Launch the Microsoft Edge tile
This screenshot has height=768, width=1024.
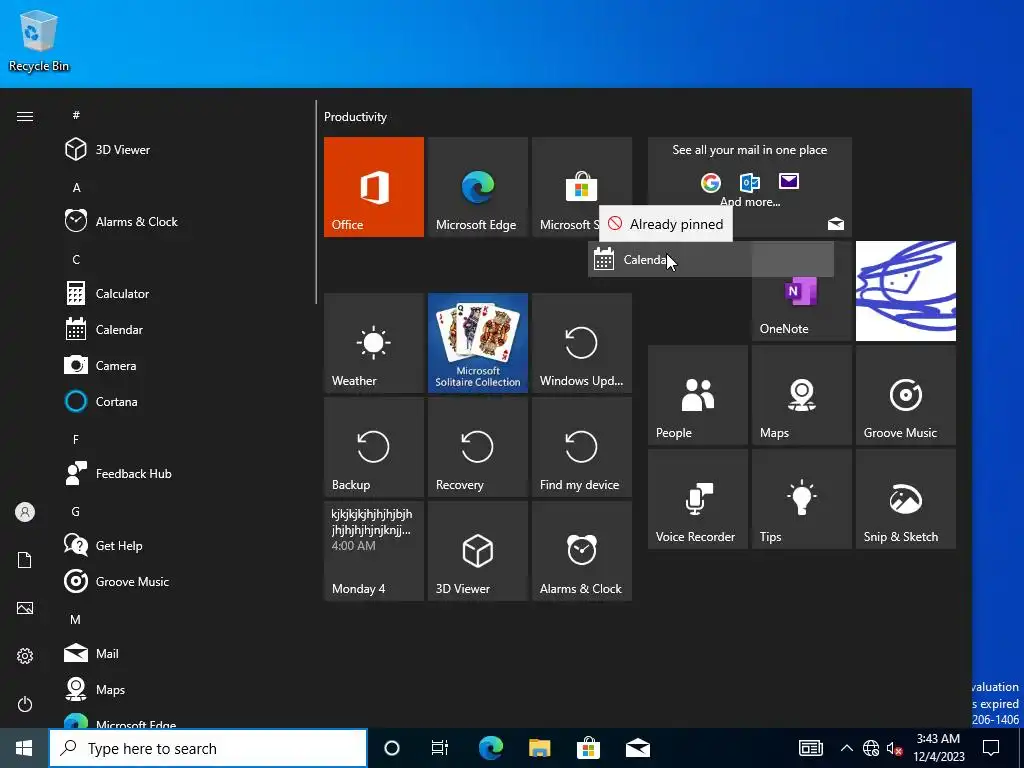pos(477,187)
